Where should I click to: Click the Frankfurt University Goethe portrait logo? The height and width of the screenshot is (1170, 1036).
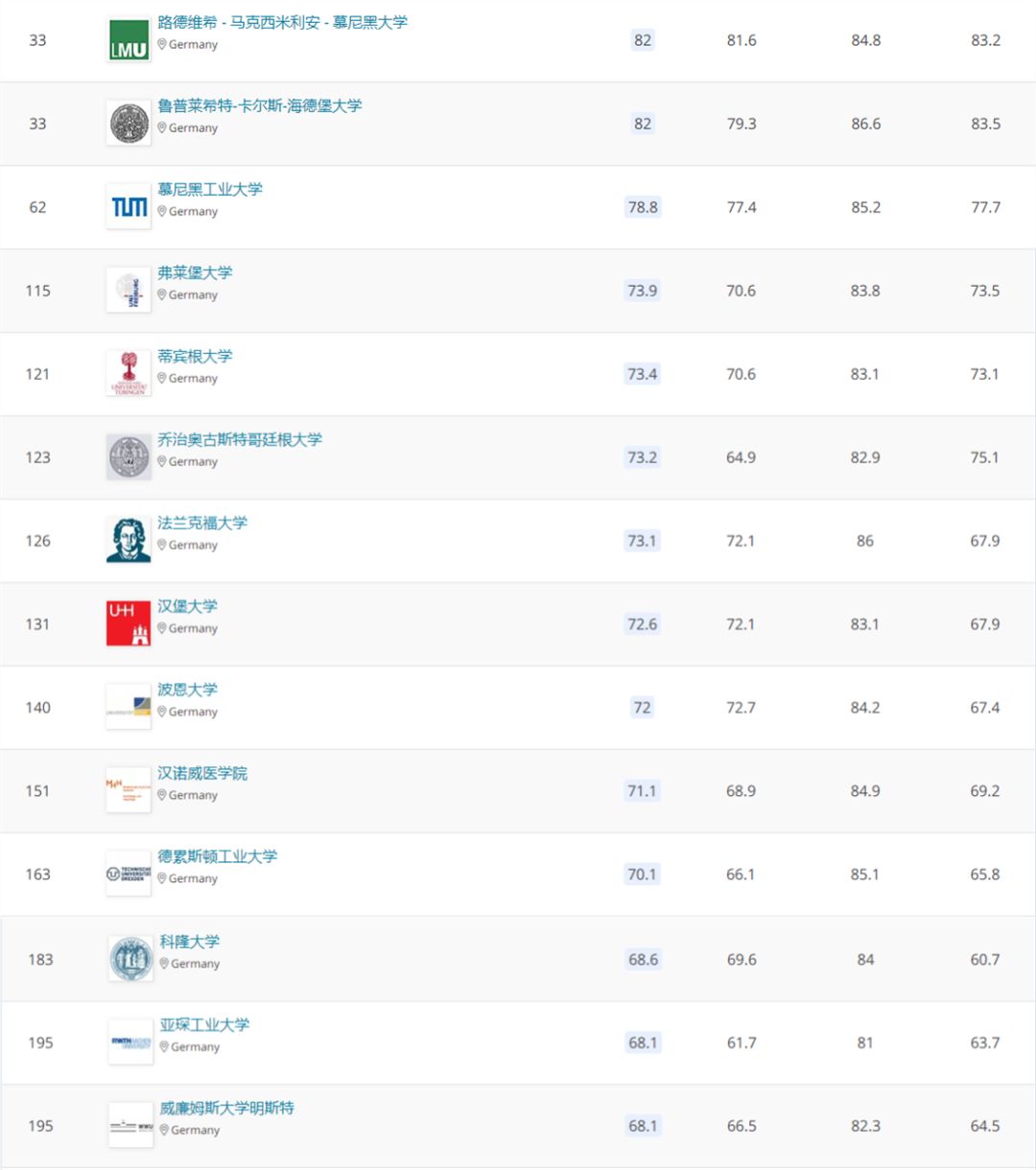click(129, 540)
